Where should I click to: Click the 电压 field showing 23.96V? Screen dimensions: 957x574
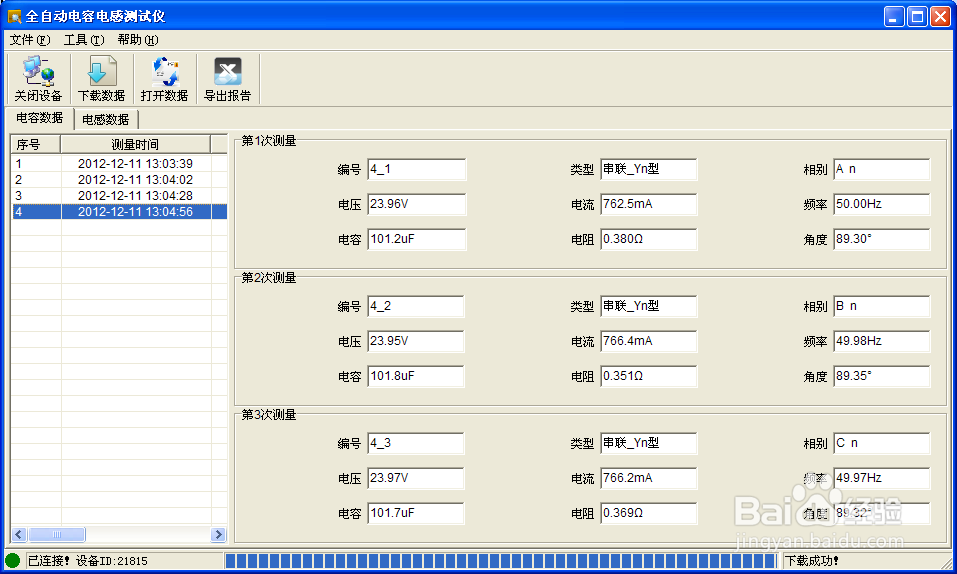(416, 204)
